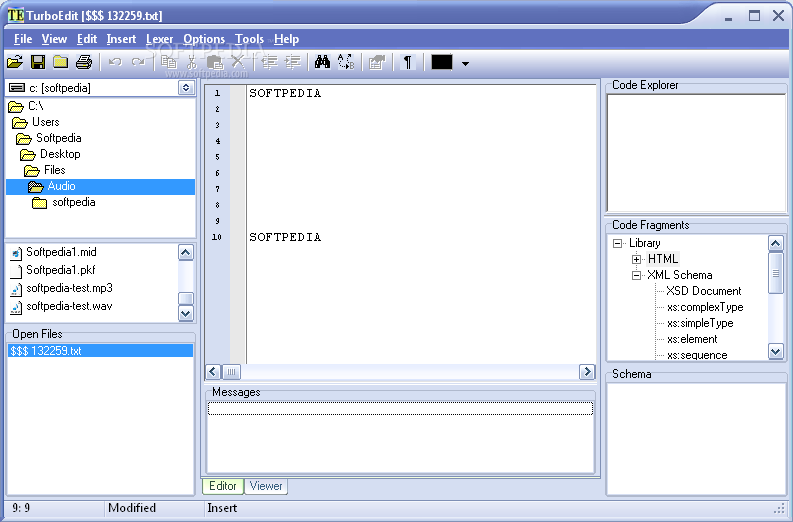Click file list scroll up arrow
The height and width of the screenshot is (522, 793).
coord(186,252)
